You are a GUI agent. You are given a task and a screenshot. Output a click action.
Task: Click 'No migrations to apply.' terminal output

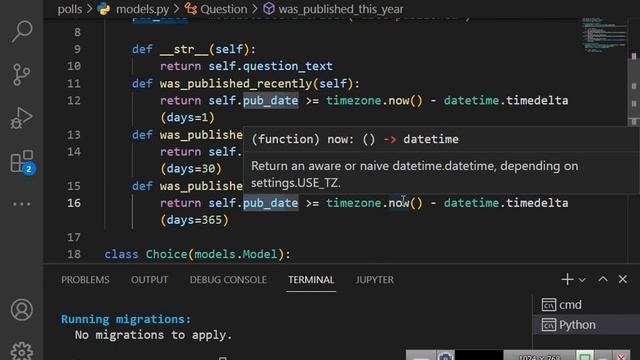153,335
